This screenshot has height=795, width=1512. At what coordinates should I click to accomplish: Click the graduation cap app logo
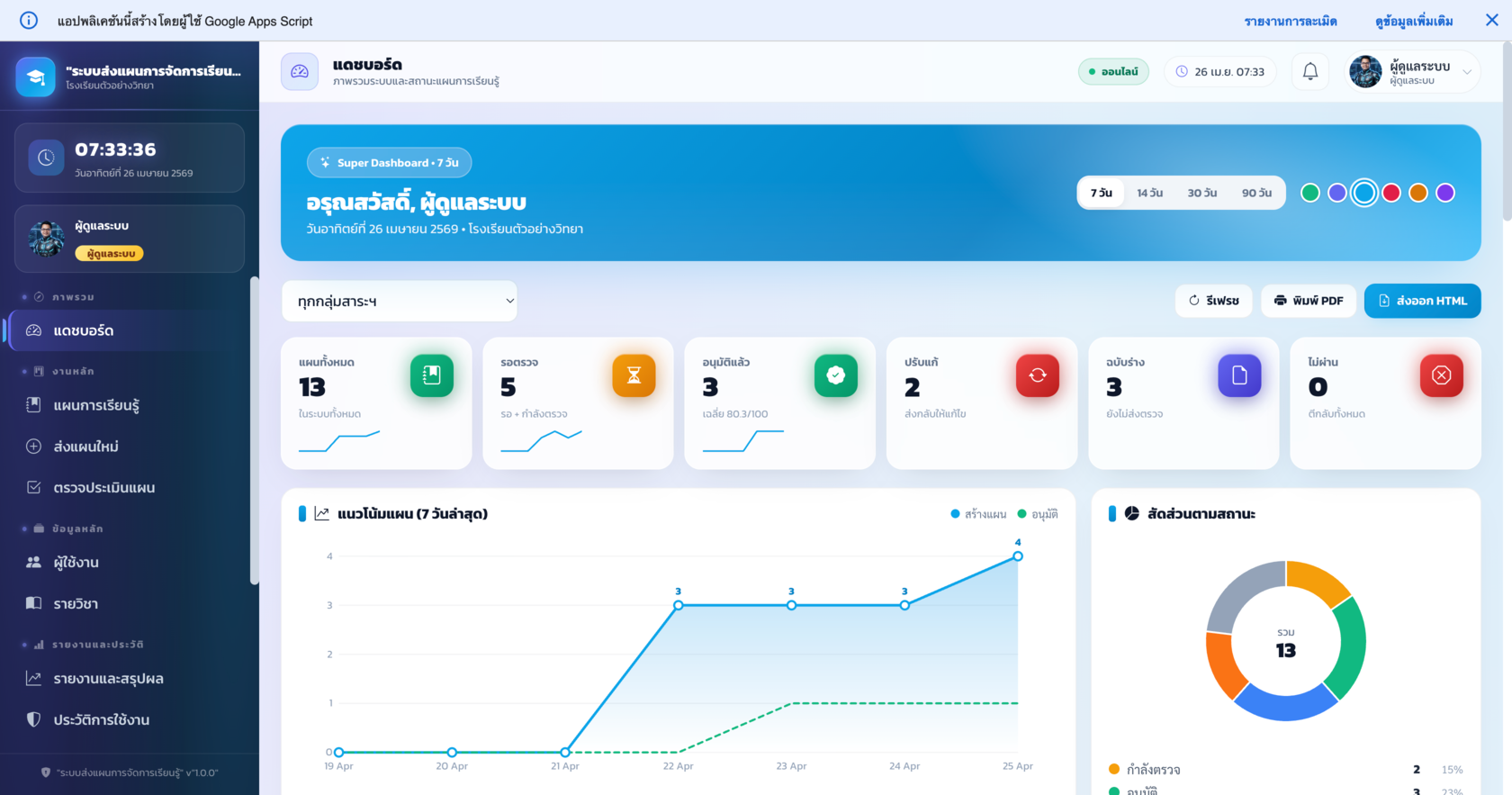click(36, 77)
